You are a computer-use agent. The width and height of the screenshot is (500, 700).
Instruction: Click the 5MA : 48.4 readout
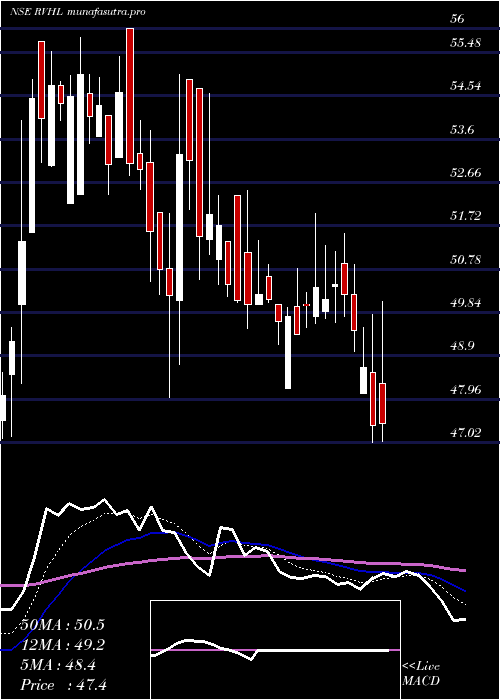(57, 665)
